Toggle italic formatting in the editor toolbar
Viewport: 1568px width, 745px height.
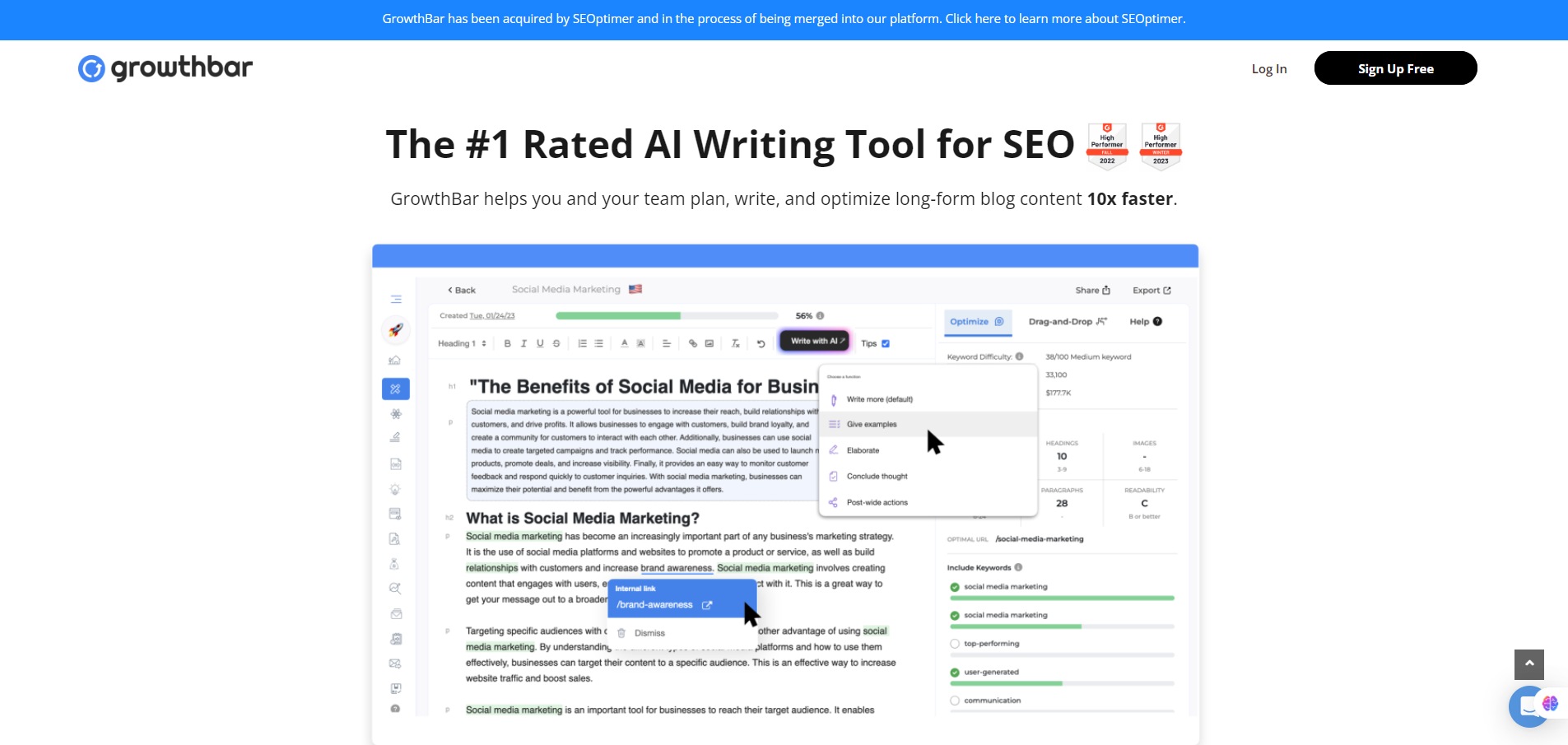523,344
